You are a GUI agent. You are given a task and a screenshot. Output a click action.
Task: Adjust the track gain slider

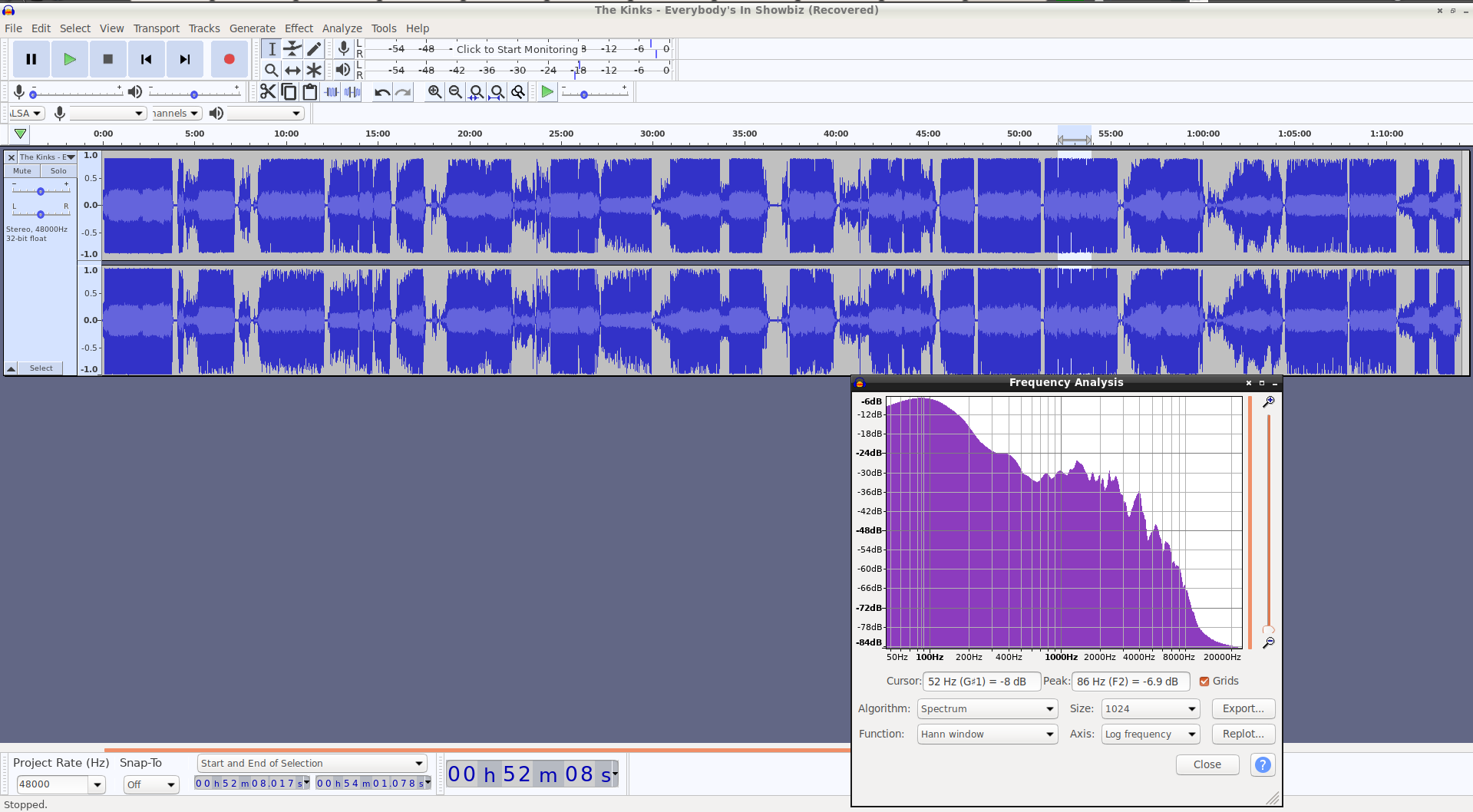41,190
